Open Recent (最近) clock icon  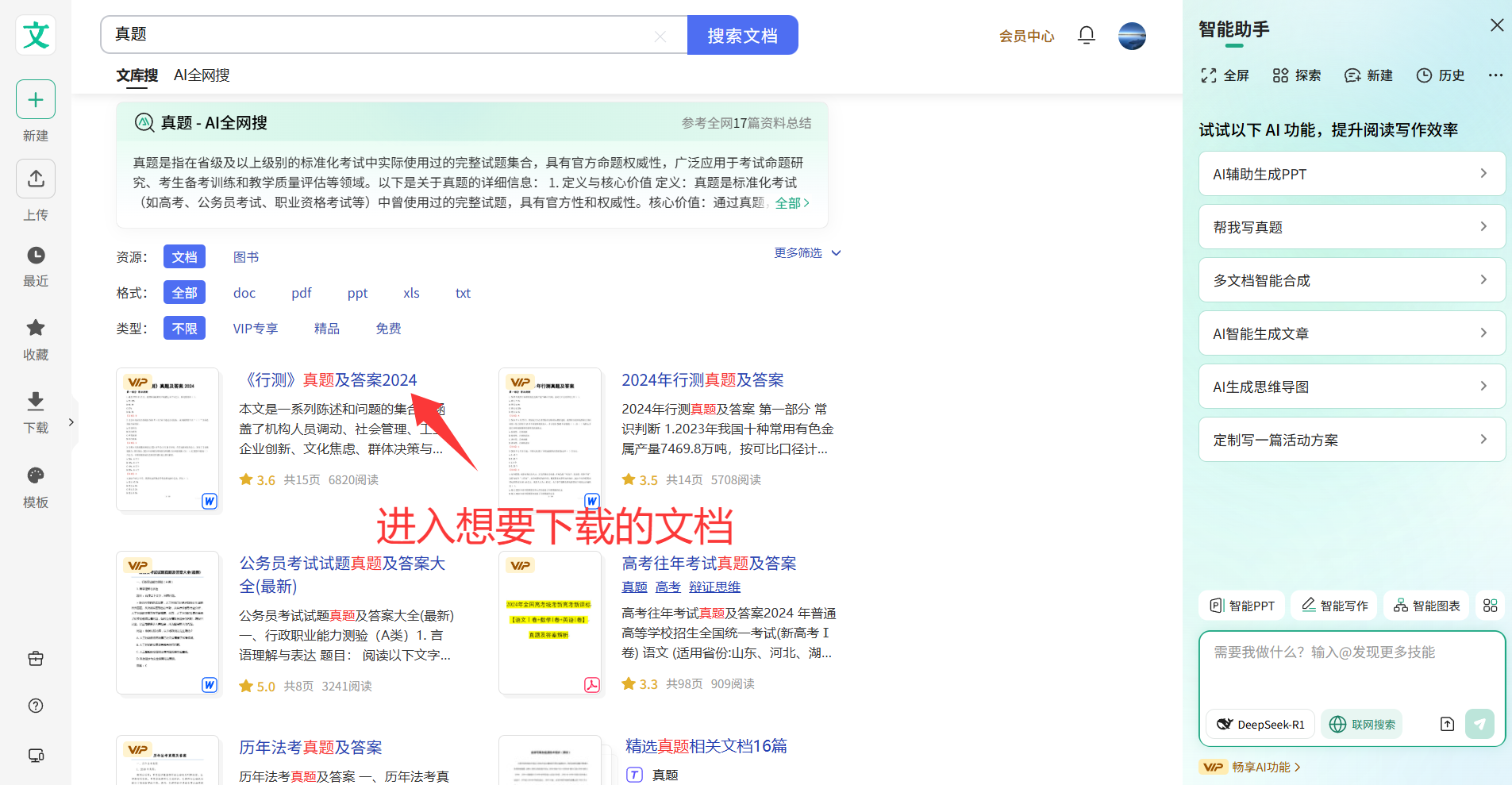[x=36, y=256]
